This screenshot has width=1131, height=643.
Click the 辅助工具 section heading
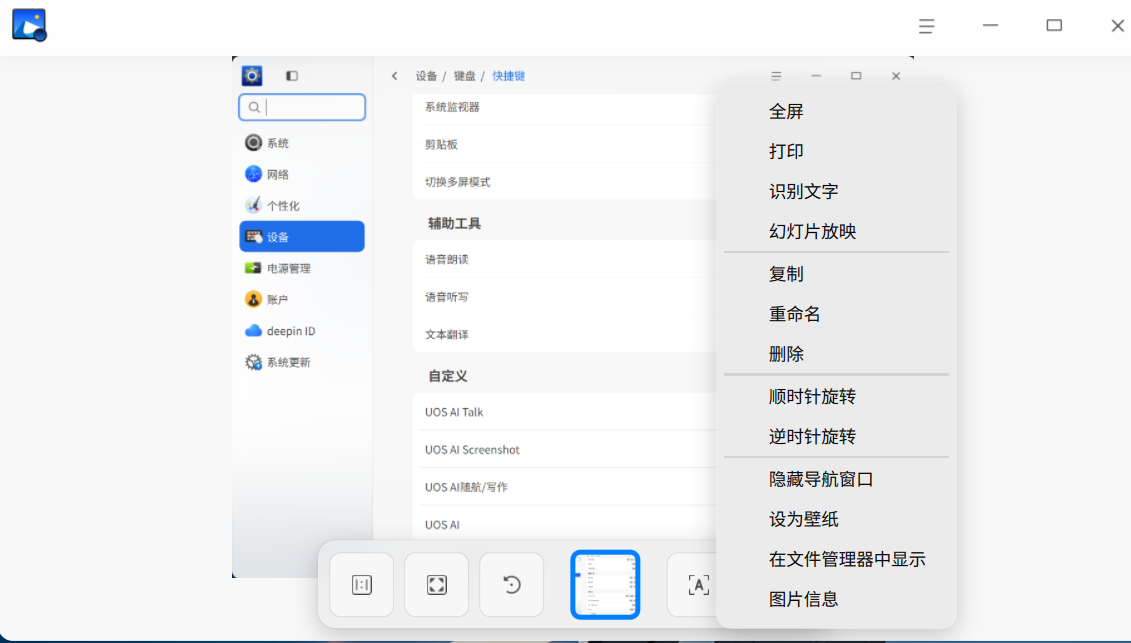454,224
